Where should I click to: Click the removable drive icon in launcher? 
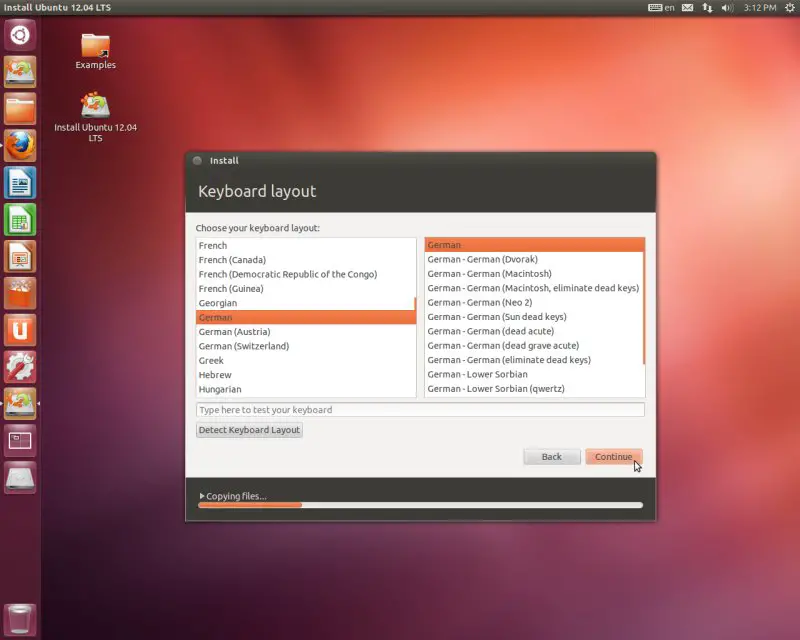click(20, 477)
